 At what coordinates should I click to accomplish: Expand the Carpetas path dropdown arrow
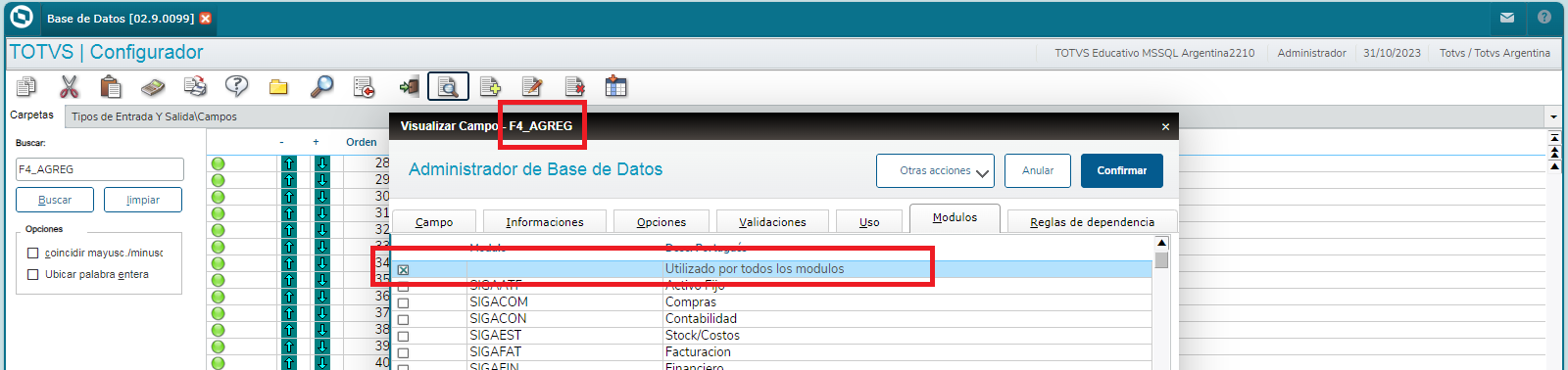[1553, 116]
